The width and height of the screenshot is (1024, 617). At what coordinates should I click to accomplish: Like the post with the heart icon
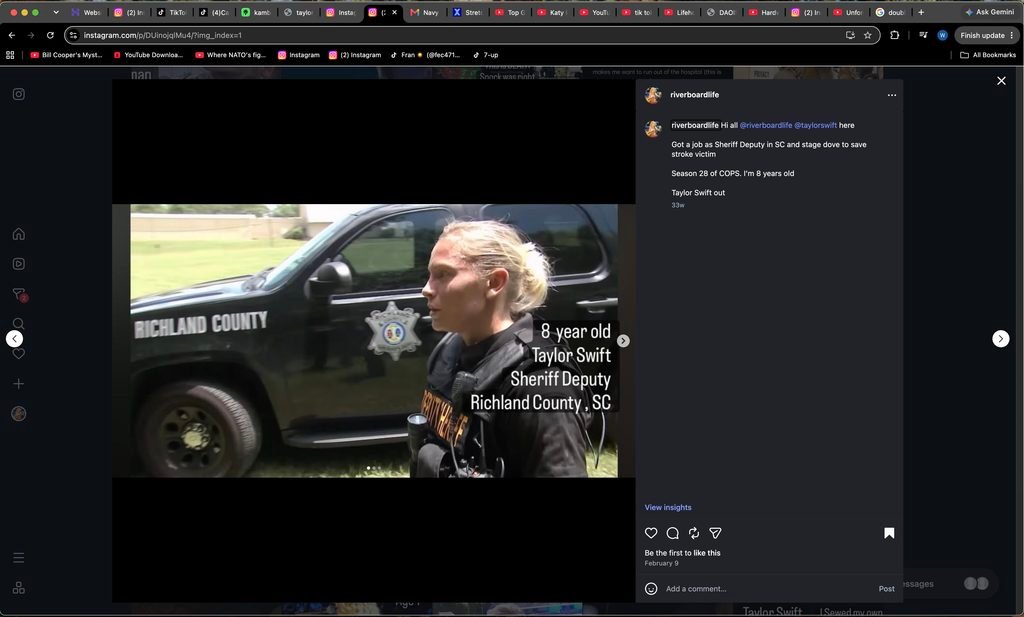(x=651, y=533)
